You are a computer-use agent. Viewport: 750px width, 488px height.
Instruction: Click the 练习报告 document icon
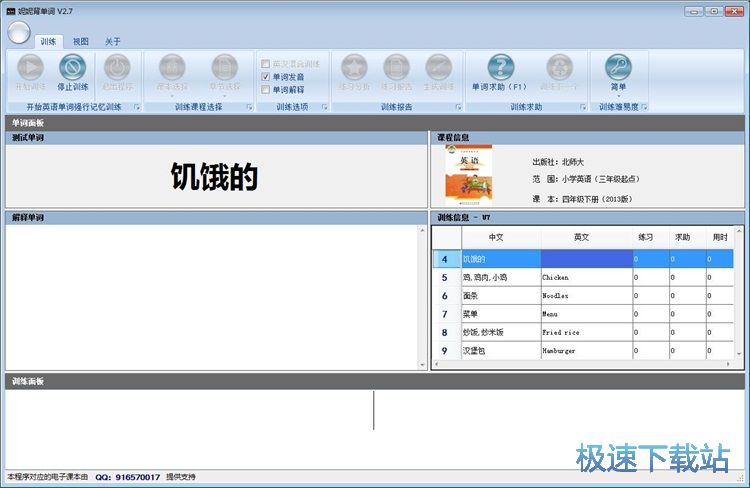coord(396,68)
